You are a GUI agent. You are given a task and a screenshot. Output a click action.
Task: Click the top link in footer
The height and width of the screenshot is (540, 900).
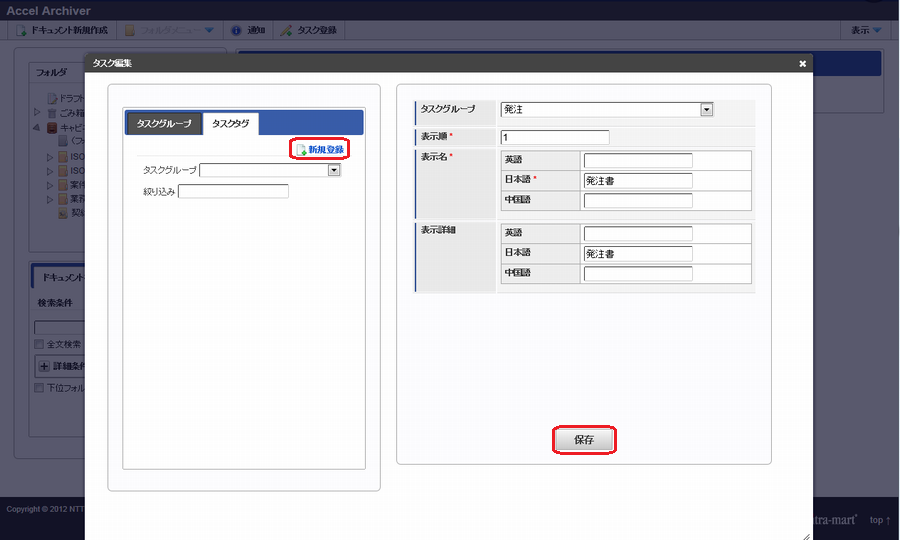pos(879,520)
